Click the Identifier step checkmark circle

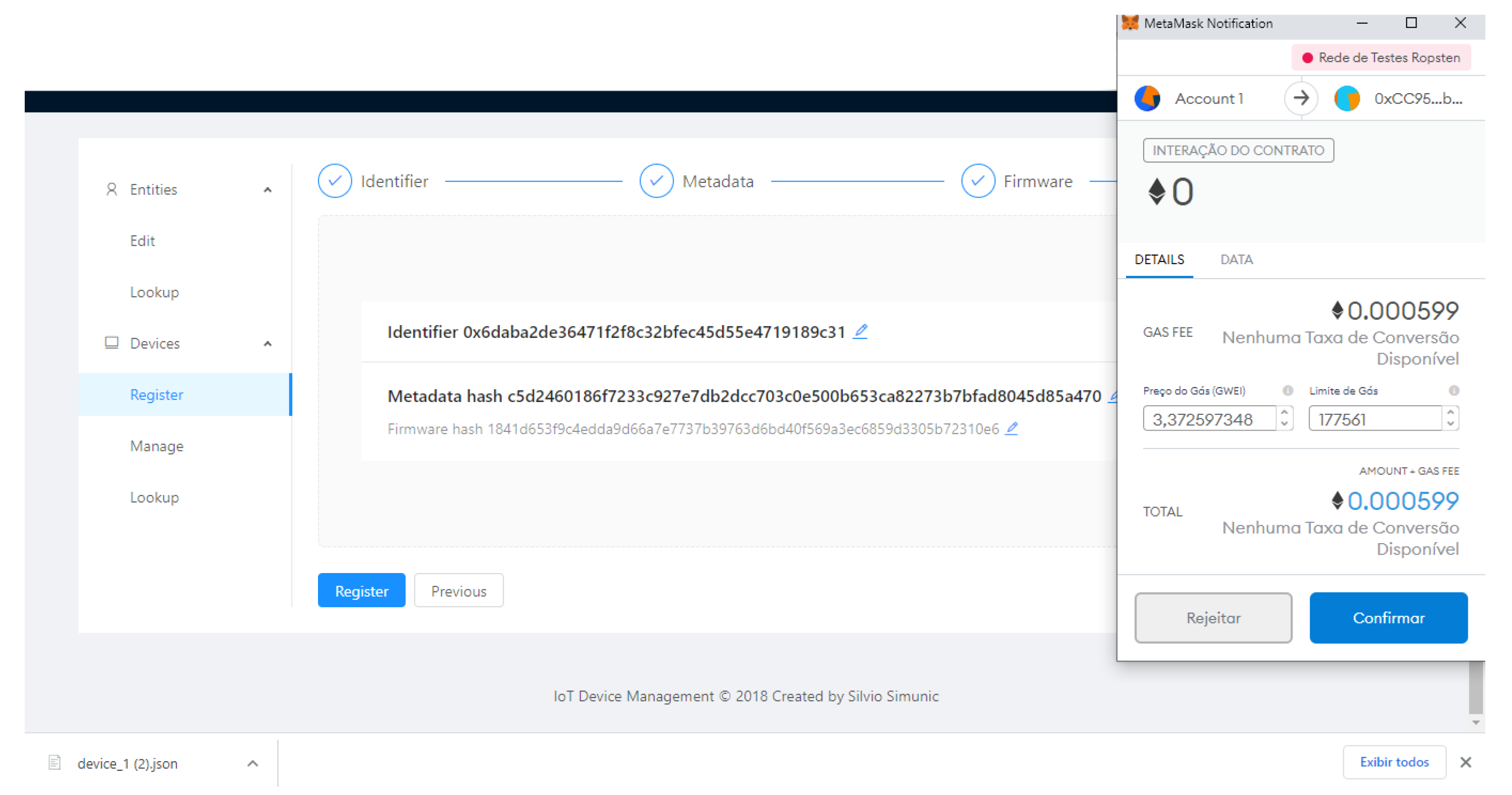[x=335, y=182]
